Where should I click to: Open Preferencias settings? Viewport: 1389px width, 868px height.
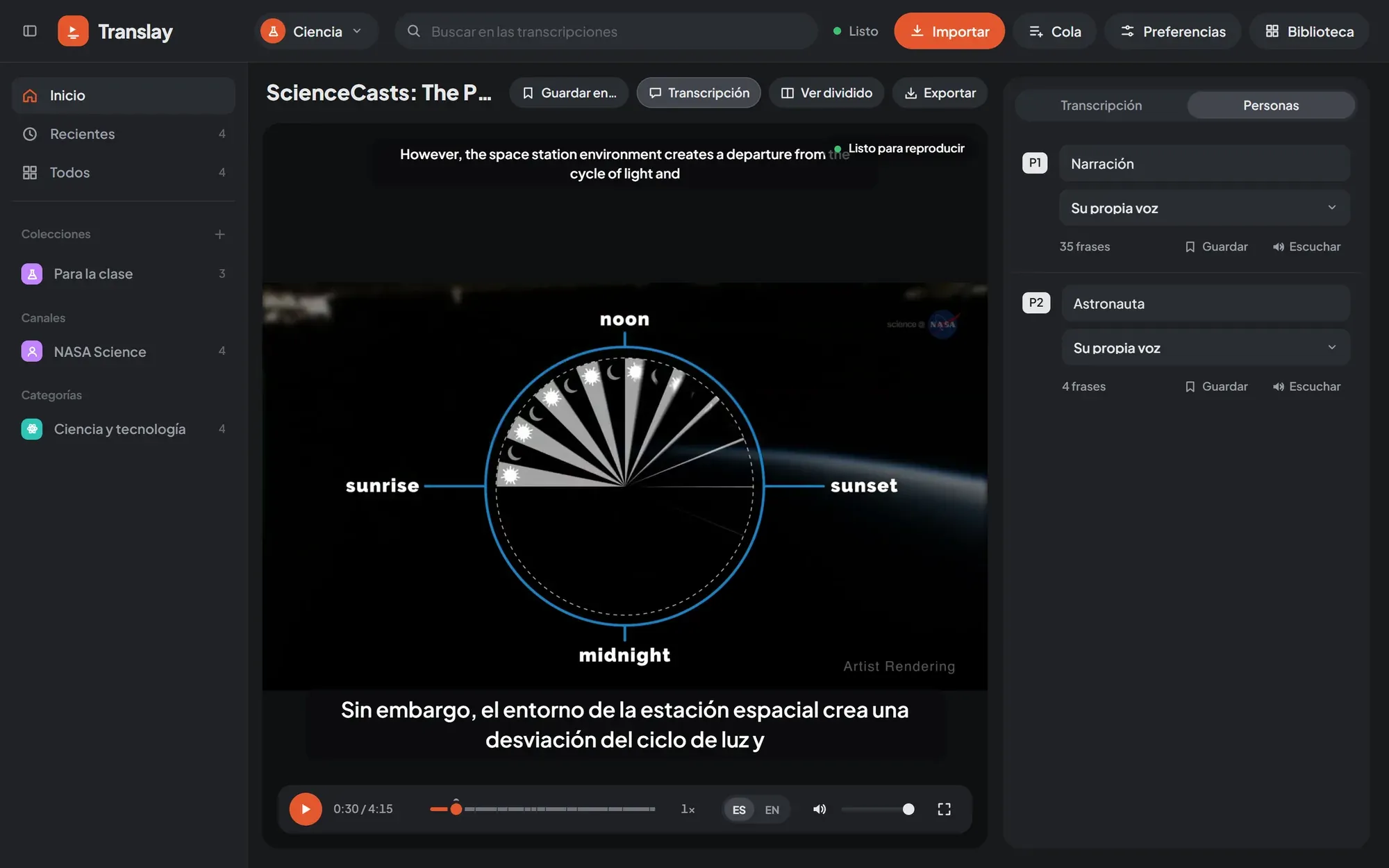click(1172, 31)
